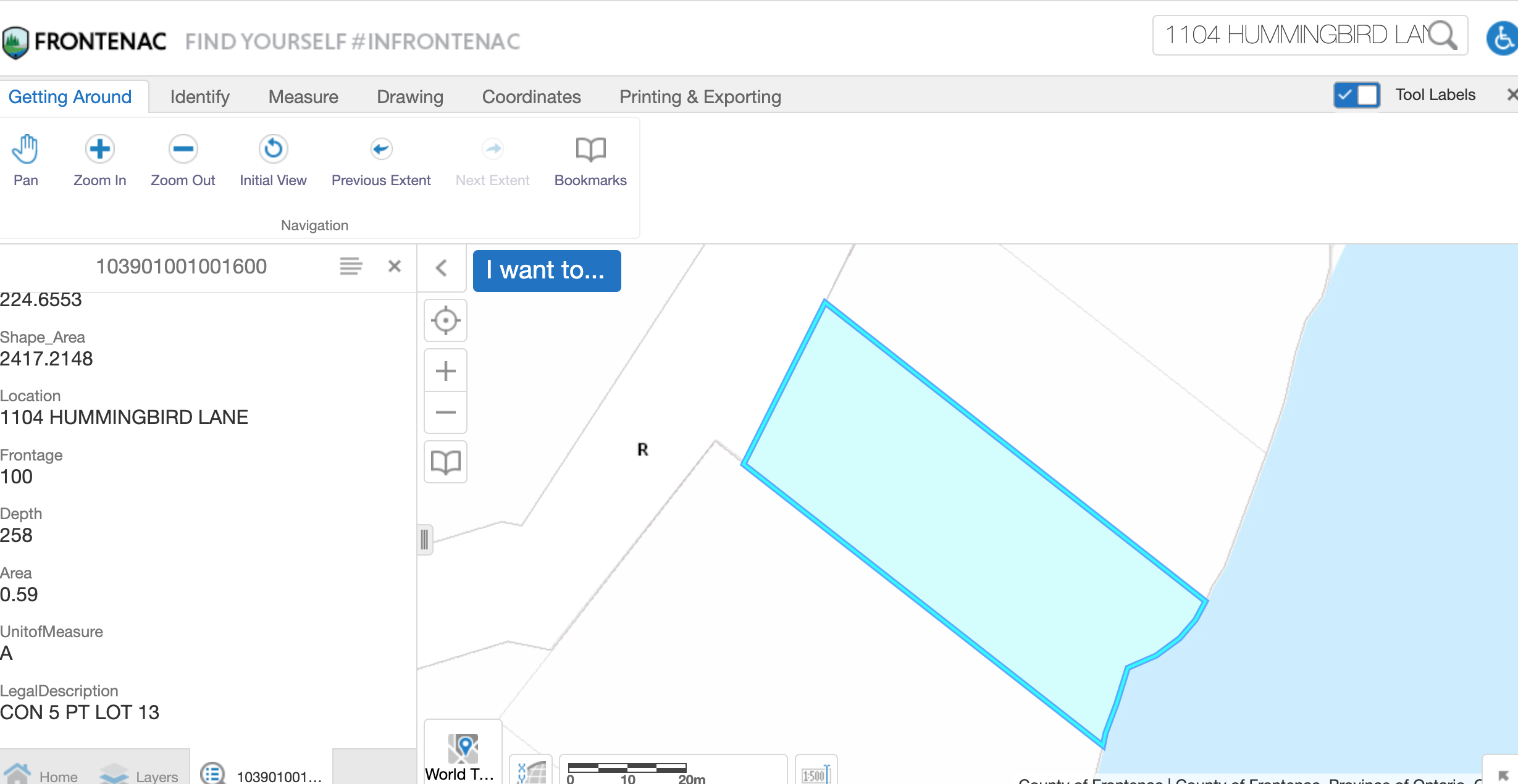This screenshot has height=784, width=1518.
Task: Click the address search input field
Action: 1291,35
